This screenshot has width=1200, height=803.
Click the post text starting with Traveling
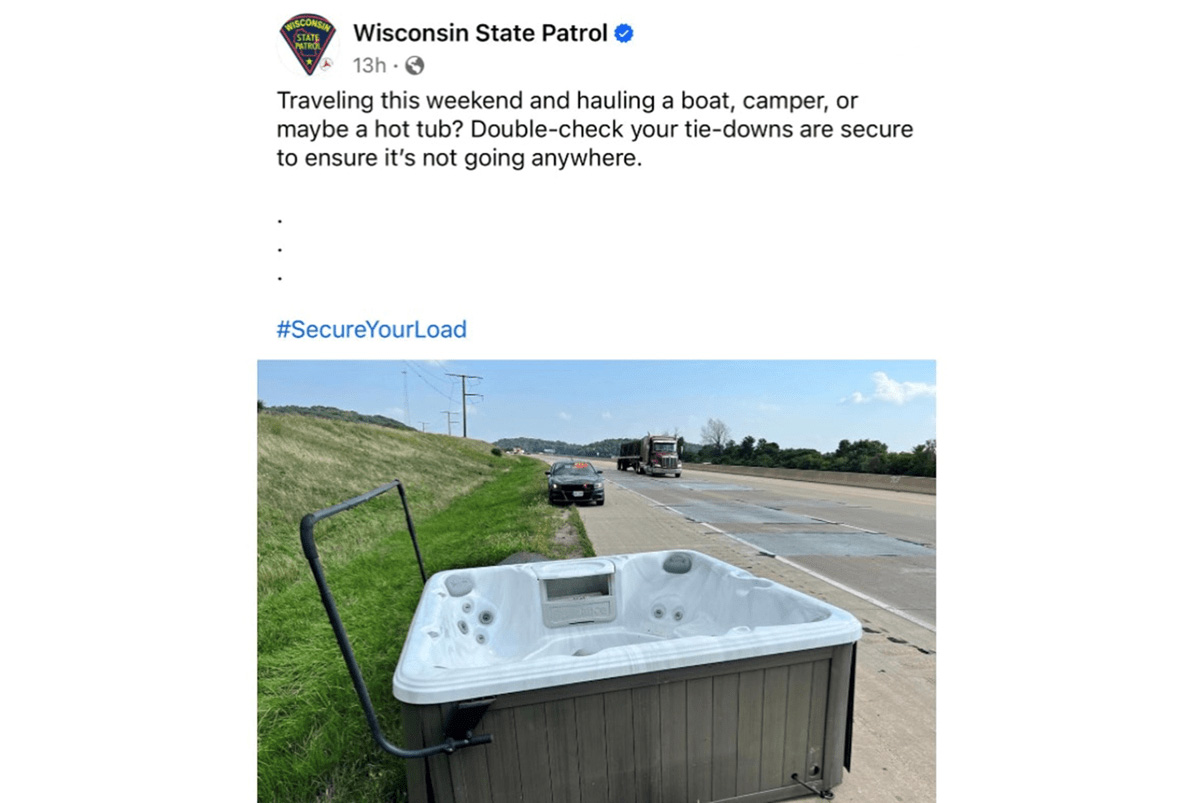click(x=595, y=130)
